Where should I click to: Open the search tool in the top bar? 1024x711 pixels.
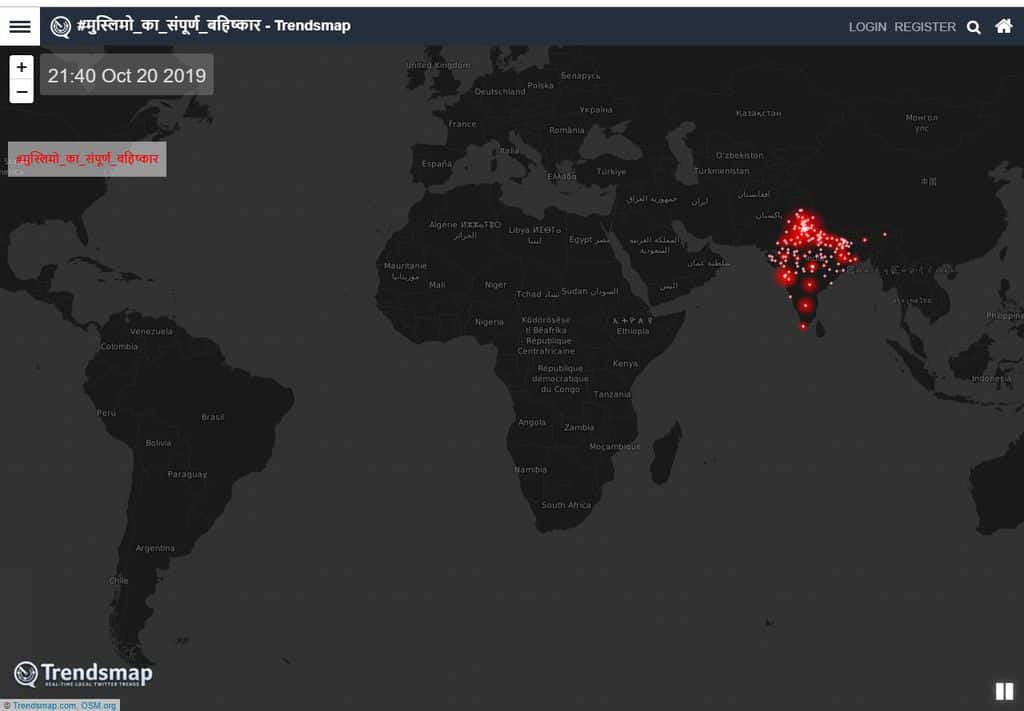point(973,27)
